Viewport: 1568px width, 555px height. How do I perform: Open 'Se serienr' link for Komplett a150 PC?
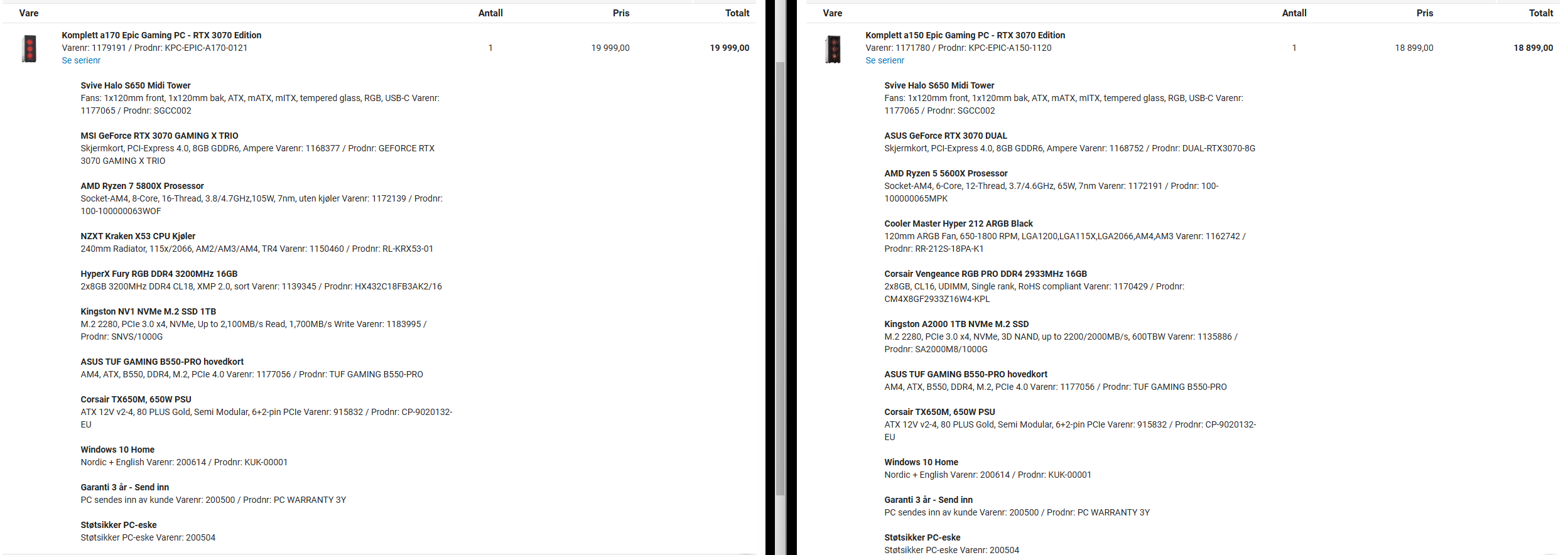point(885,60)
